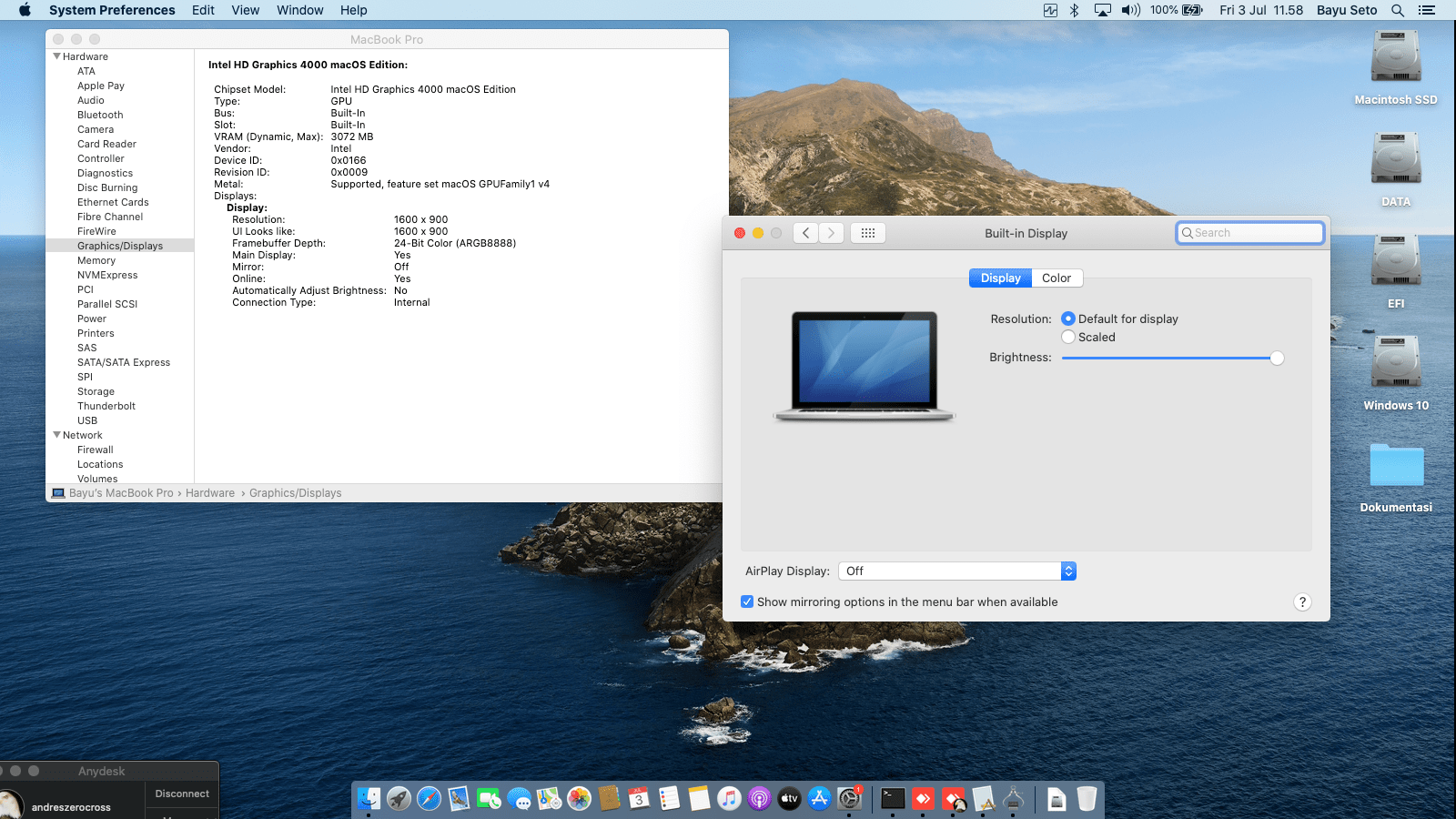The image size is (1456, 819).
Task: Open App Store from the Dock
Action: (819, 799)
